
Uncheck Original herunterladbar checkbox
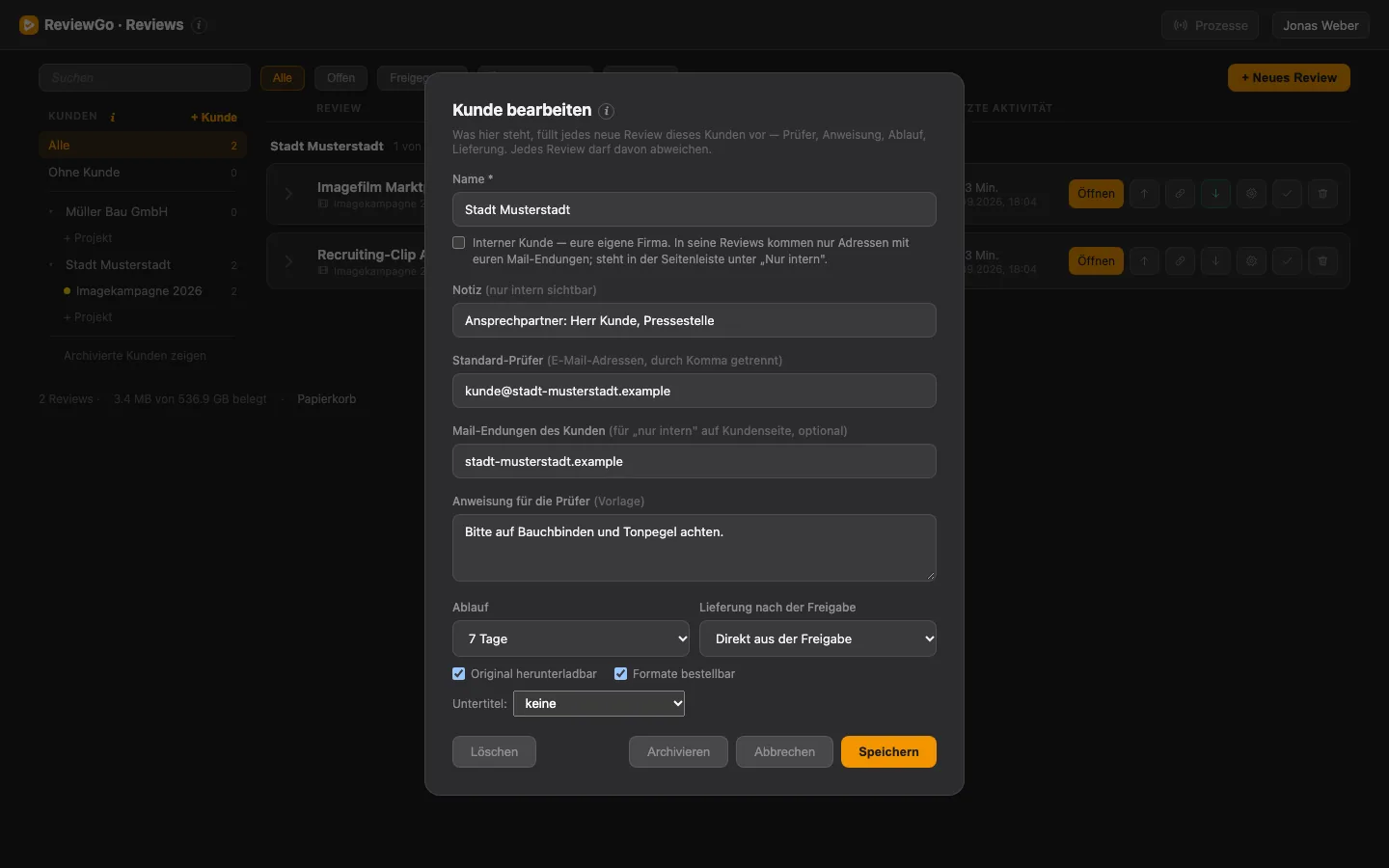pyautogui.click(x=459, y=674)
